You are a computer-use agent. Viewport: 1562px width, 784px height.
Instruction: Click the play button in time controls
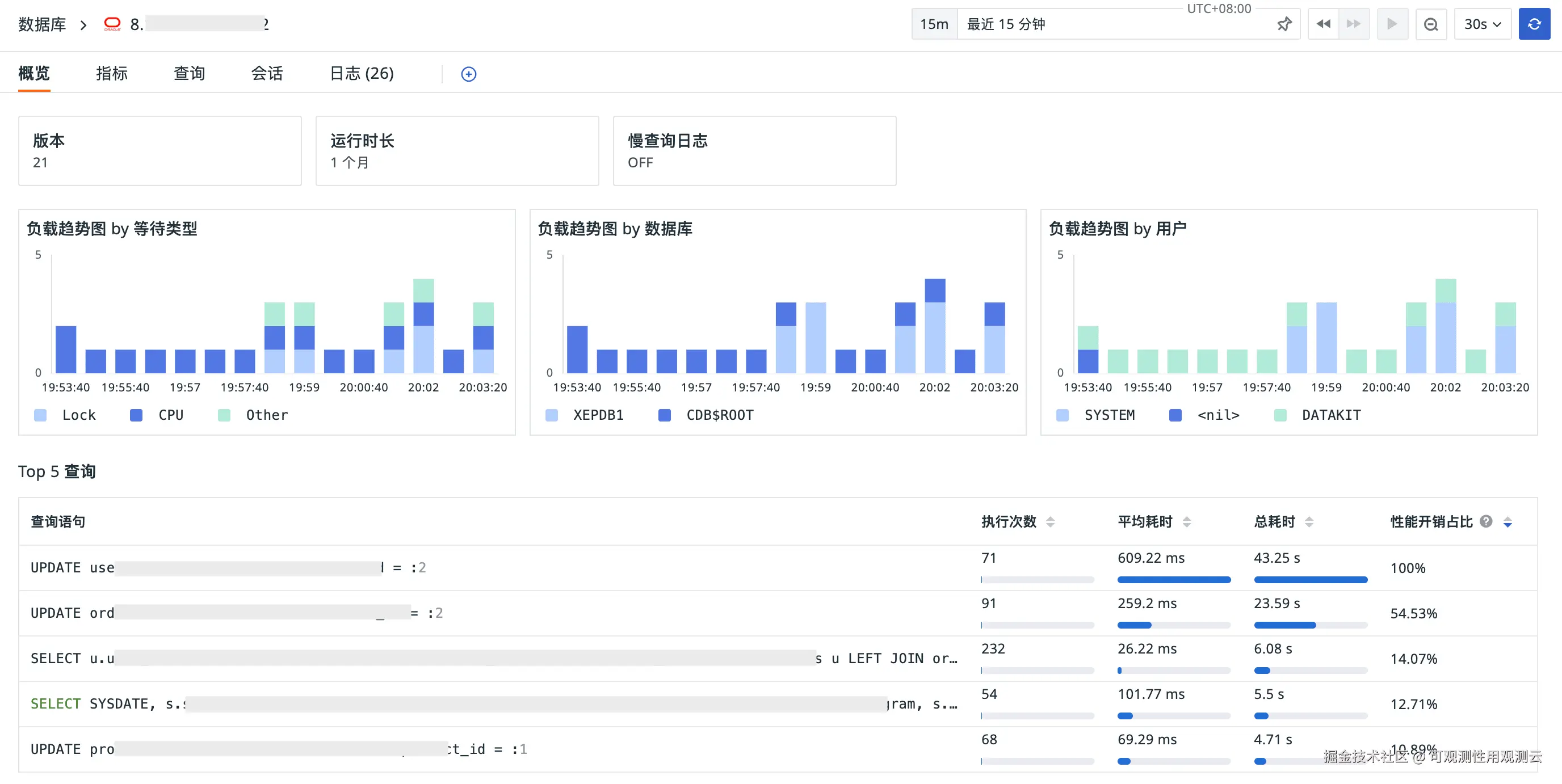coord(1392,24)
